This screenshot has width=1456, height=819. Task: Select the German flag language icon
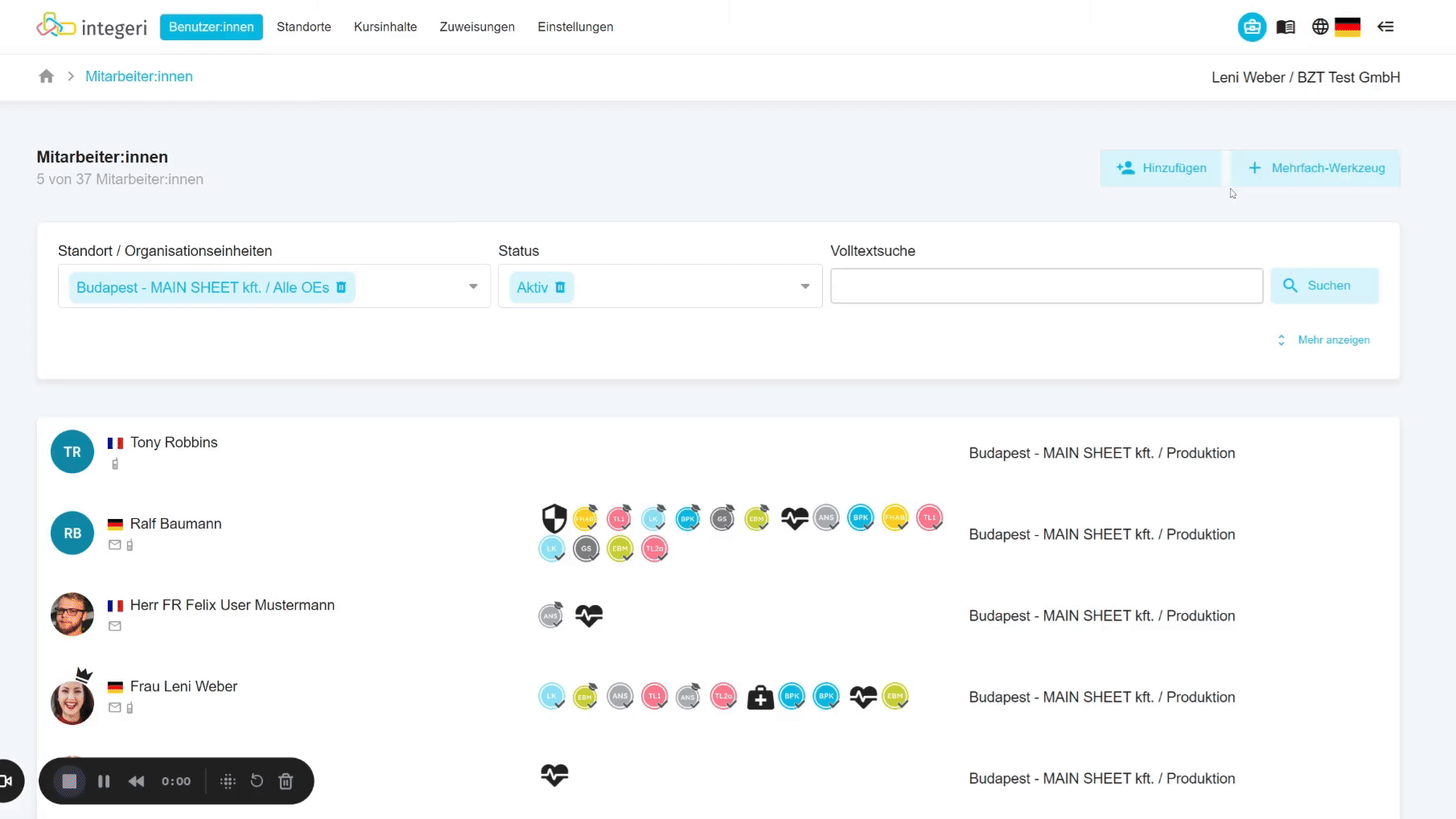point(1347,27)
